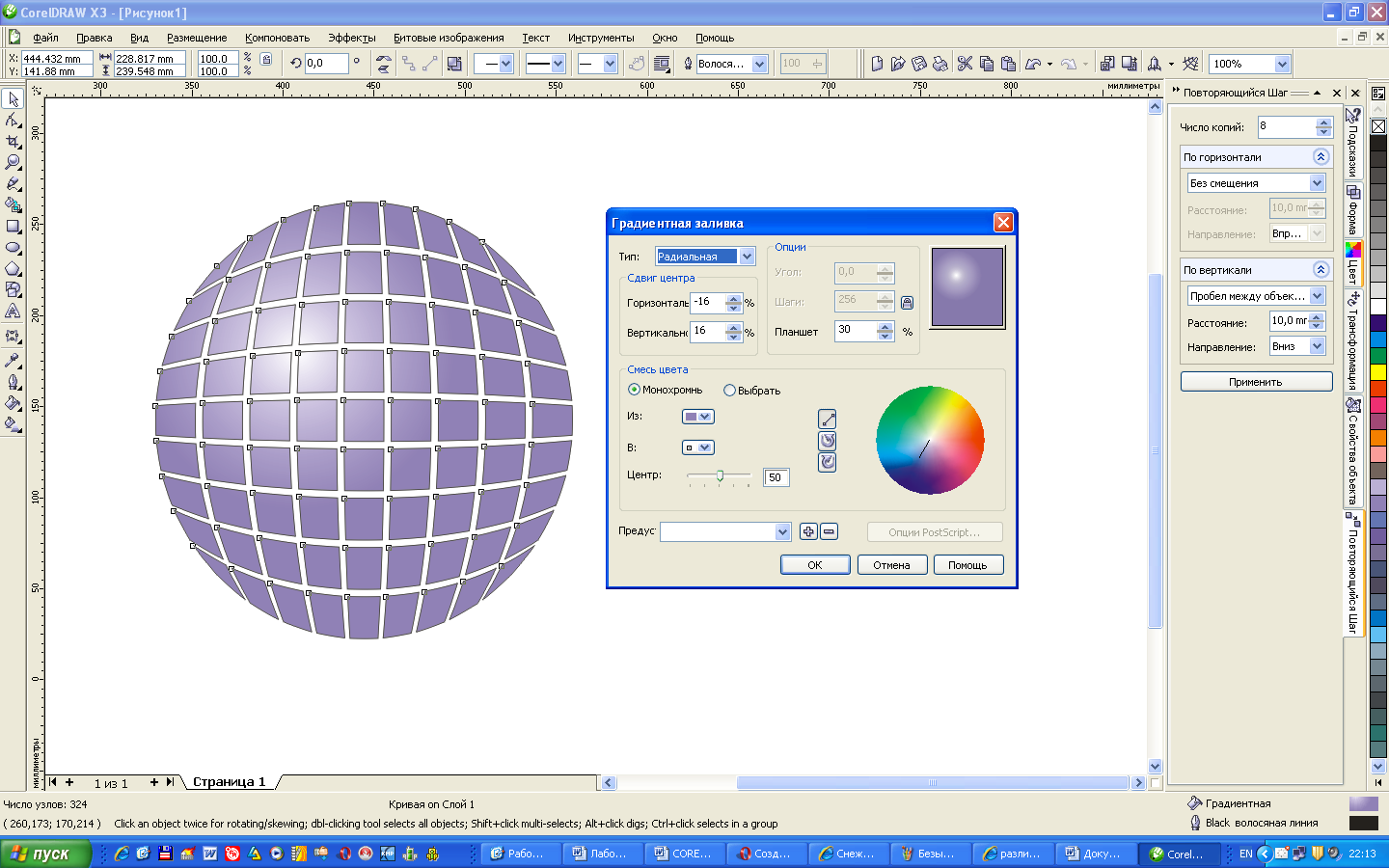Click the Применить button
This screenshot has width=1389, height=868.
(x=1256, y=382)
